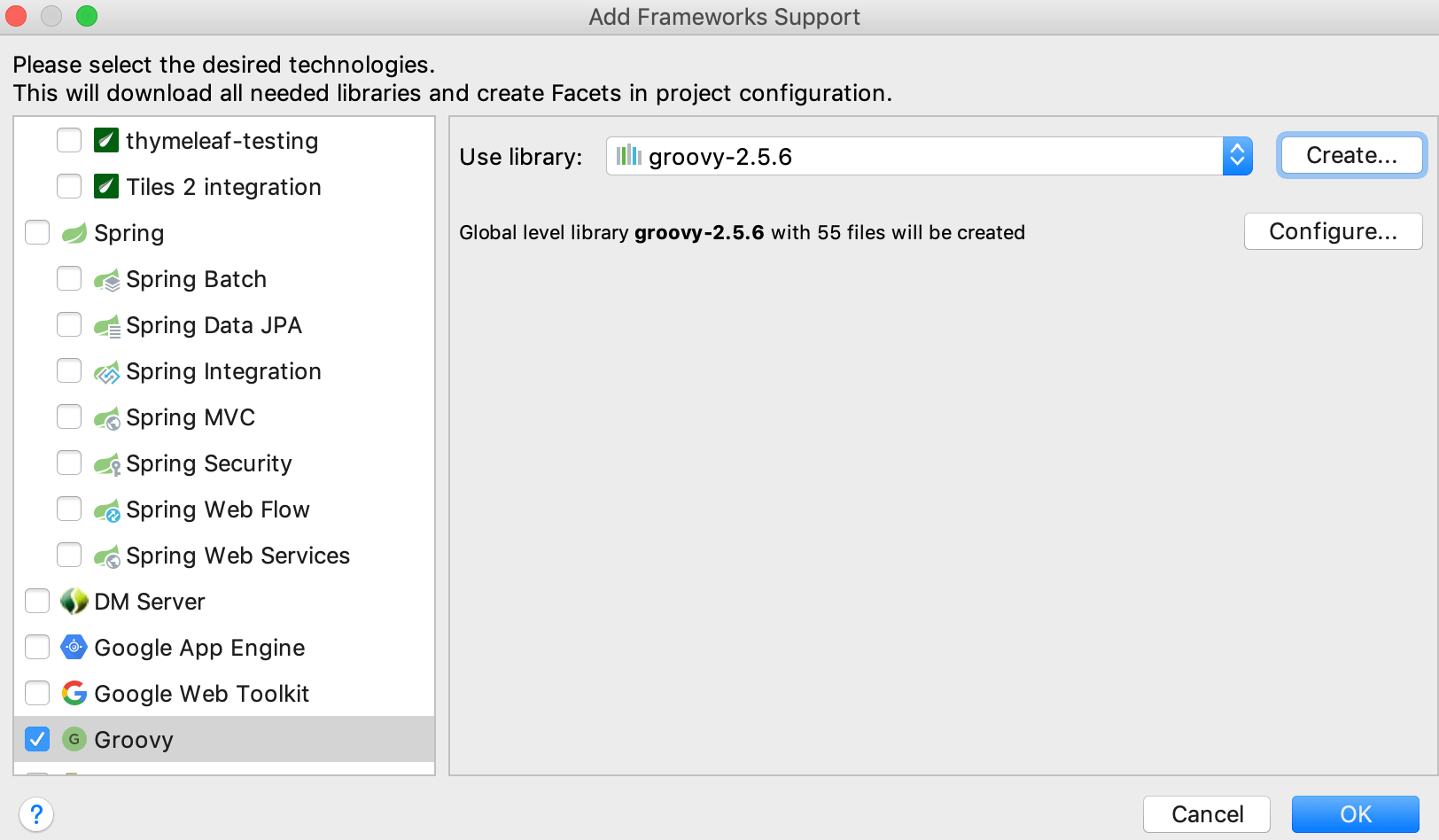
Task: Check the Tiles 2 integration checkbox
Action: (69, 186)
